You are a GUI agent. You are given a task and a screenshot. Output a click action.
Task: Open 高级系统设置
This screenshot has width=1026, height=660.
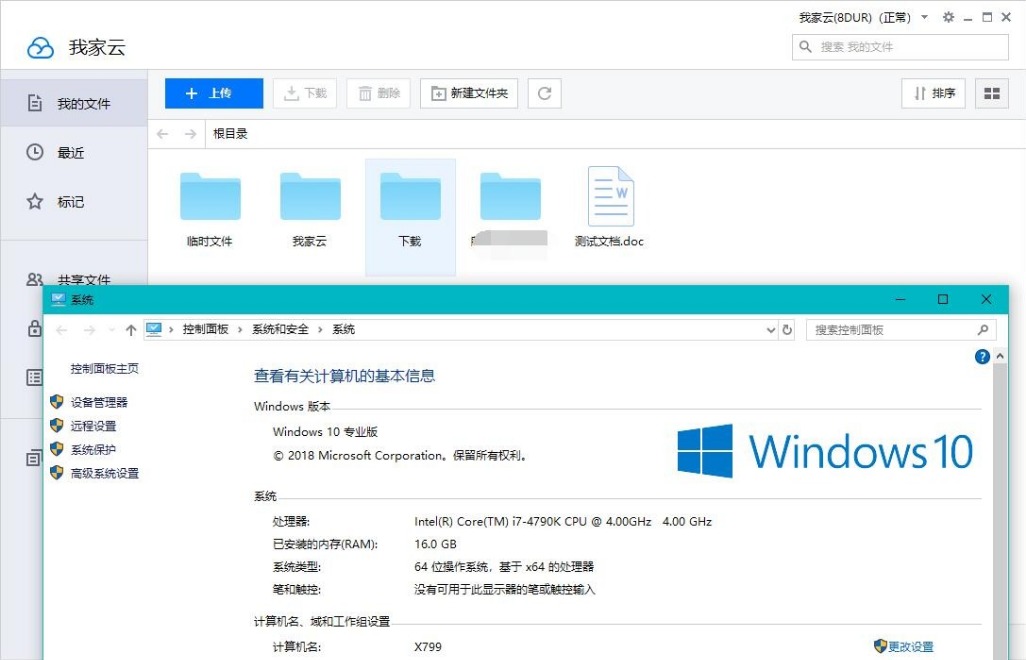(105, 474)
